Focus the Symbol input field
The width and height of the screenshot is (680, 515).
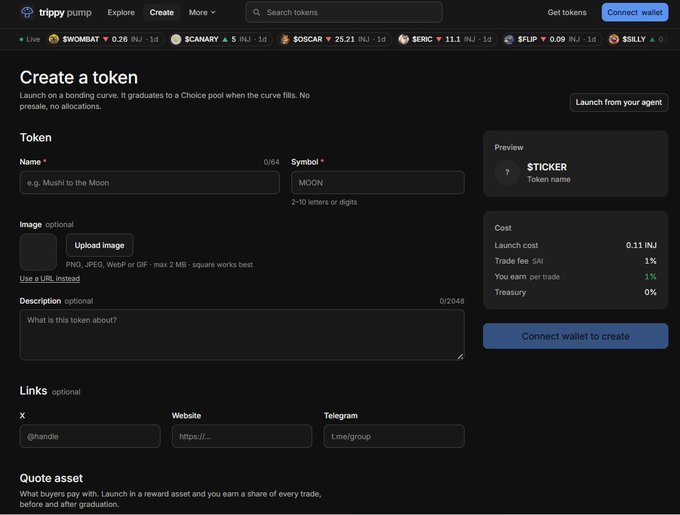(x=378, y=183)
